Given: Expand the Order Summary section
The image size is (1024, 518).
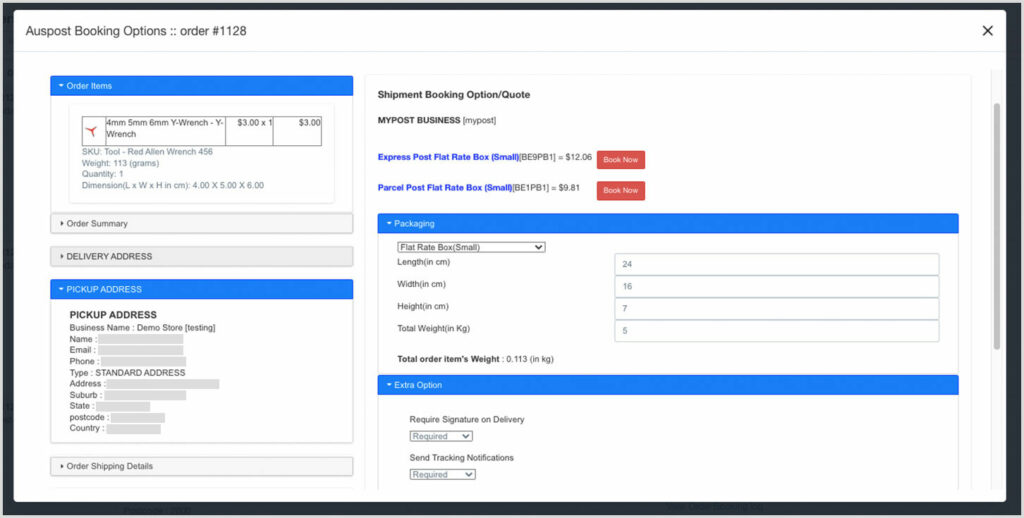Looking at the screenshot, I should (x=202, y=223).
